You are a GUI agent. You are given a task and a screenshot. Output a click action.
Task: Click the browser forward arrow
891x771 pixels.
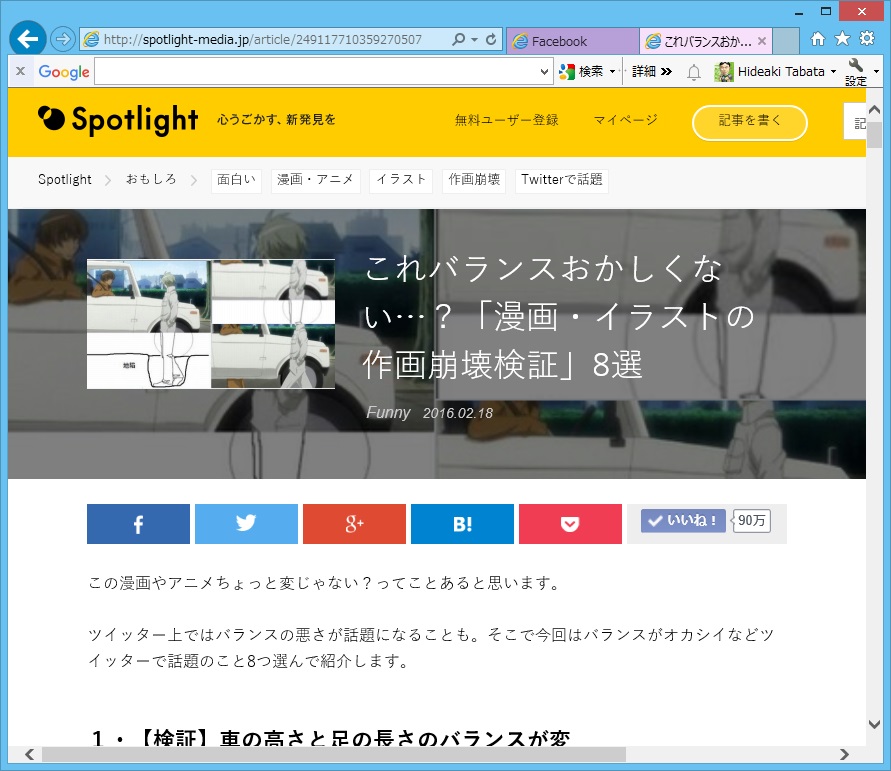point(62,39)
